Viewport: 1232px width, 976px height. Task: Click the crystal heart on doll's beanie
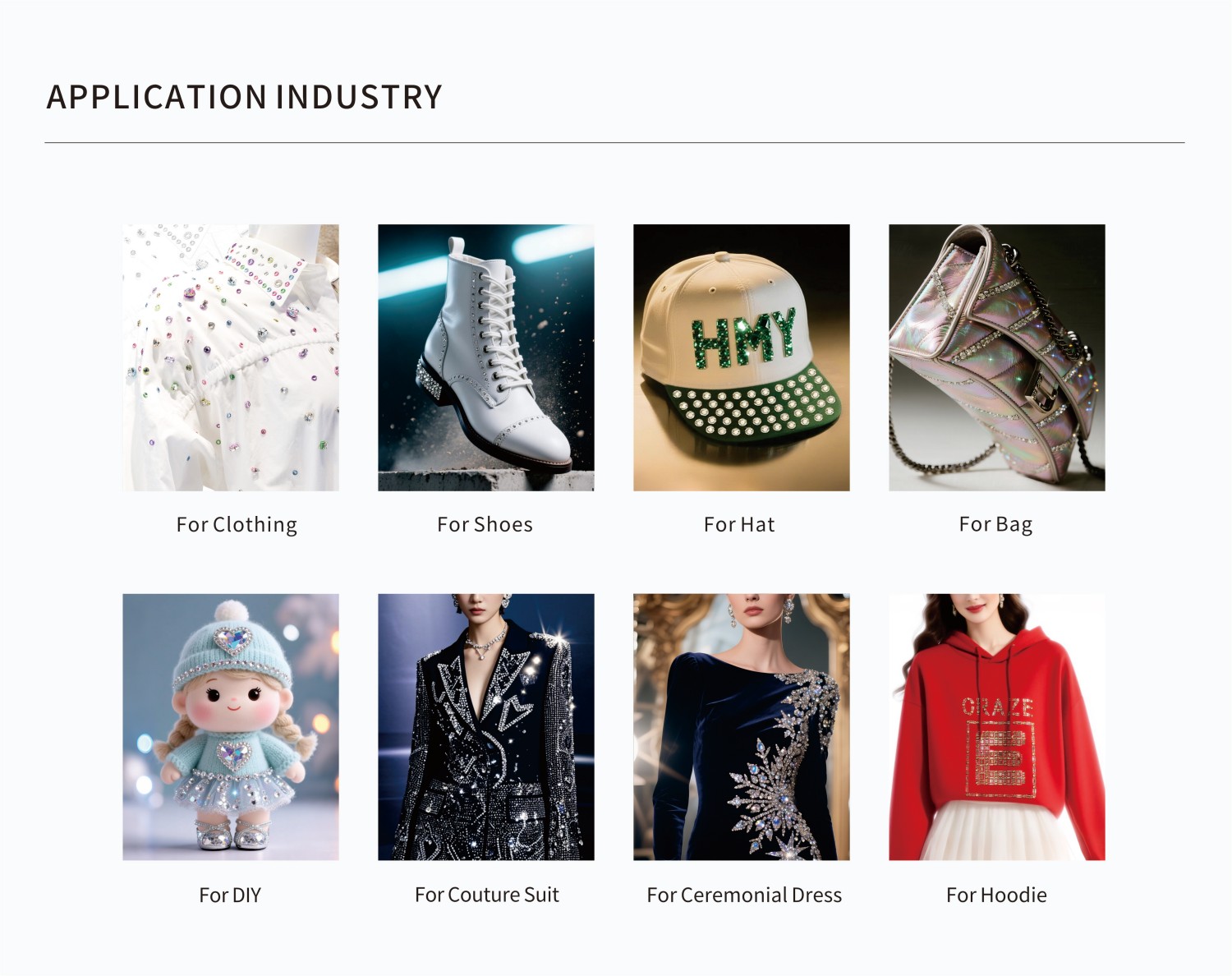point(233,640)
